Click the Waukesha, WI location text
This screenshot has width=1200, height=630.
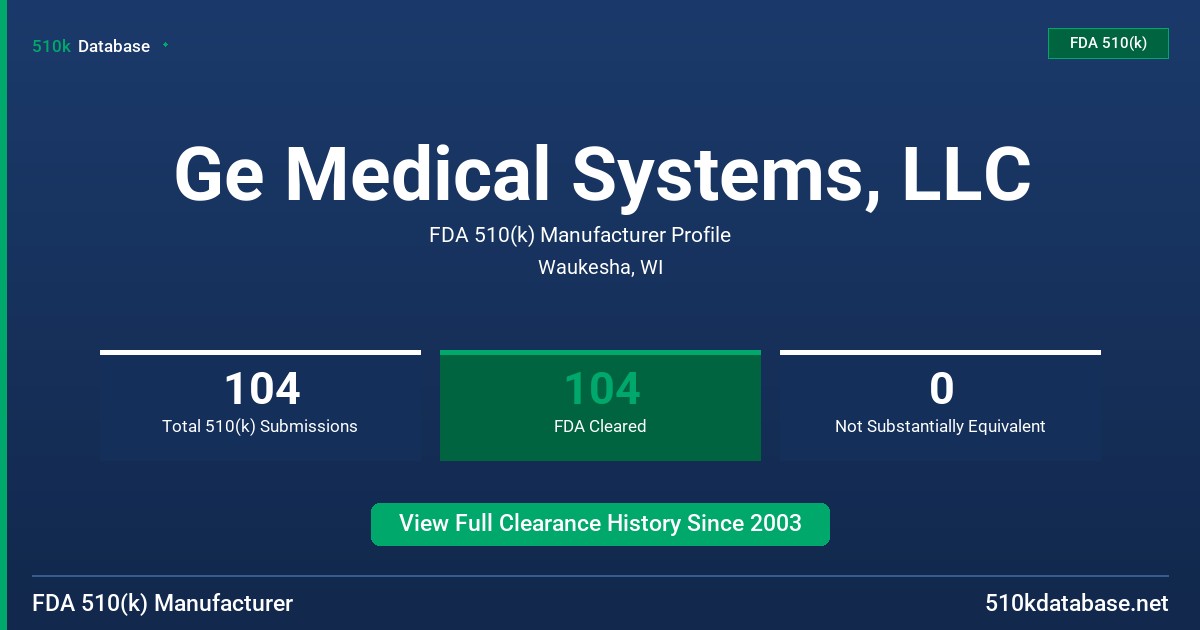pos(600,268)
